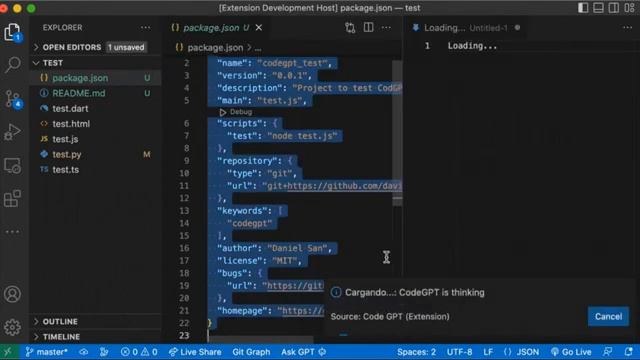Screen dimensions: 640x360
Task: Change file encoding UTF-8
Action: tap(459, 352)
